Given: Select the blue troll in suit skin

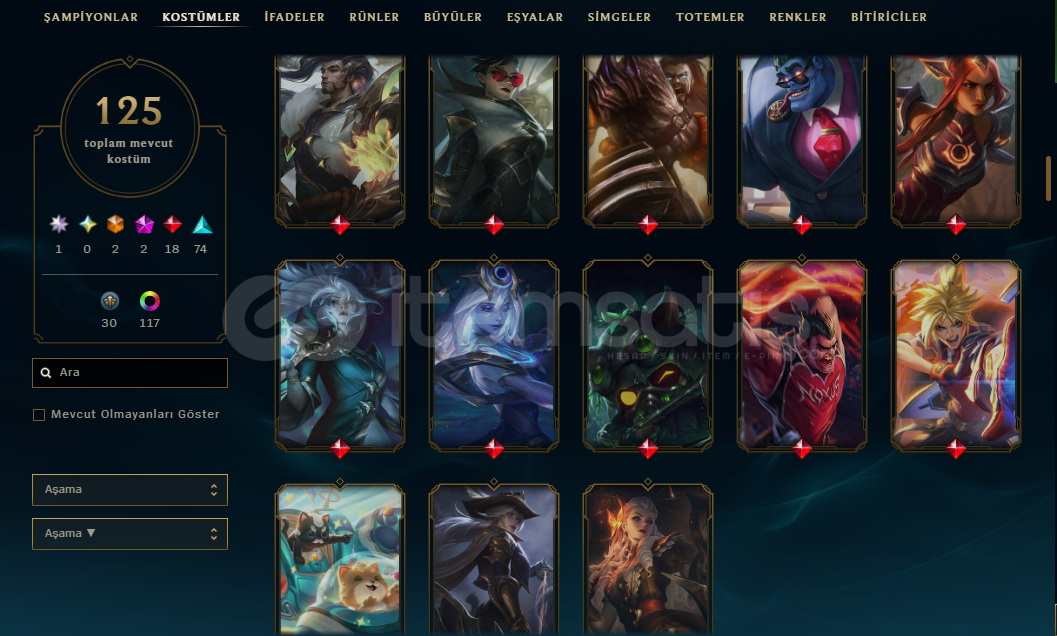Looking at the screenshot, I should 802,140.
